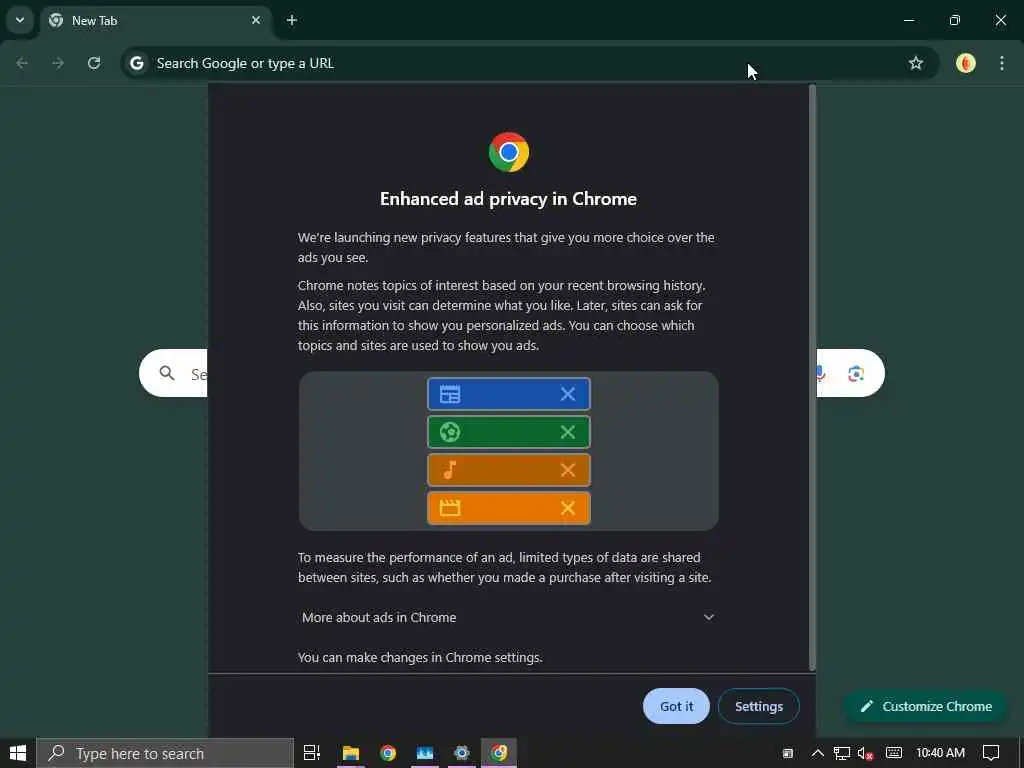This screenshot has width=1024, height=768.
Task: Click the active Chrome taskbar icon
Action: point(499,753)
